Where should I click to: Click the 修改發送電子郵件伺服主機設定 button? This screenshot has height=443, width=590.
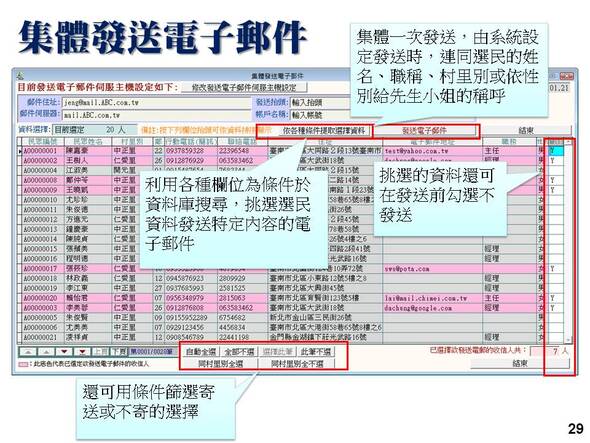pos(244,87)
